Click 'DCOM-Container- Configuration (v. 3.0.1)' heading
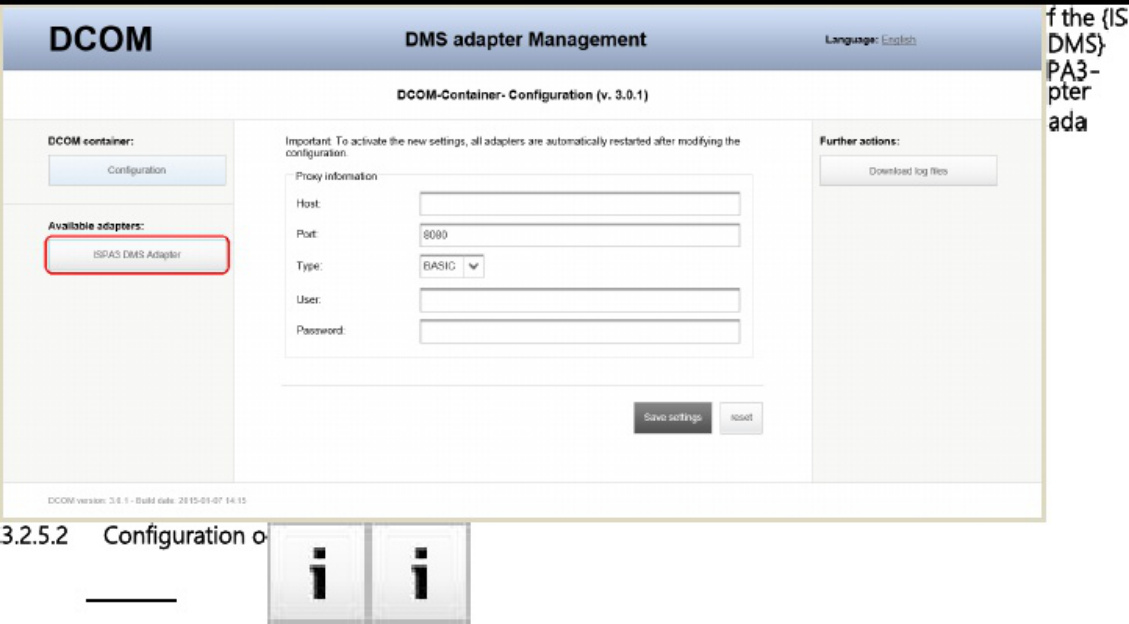Viewport: 1129px width, 624px height. (522, 95)
